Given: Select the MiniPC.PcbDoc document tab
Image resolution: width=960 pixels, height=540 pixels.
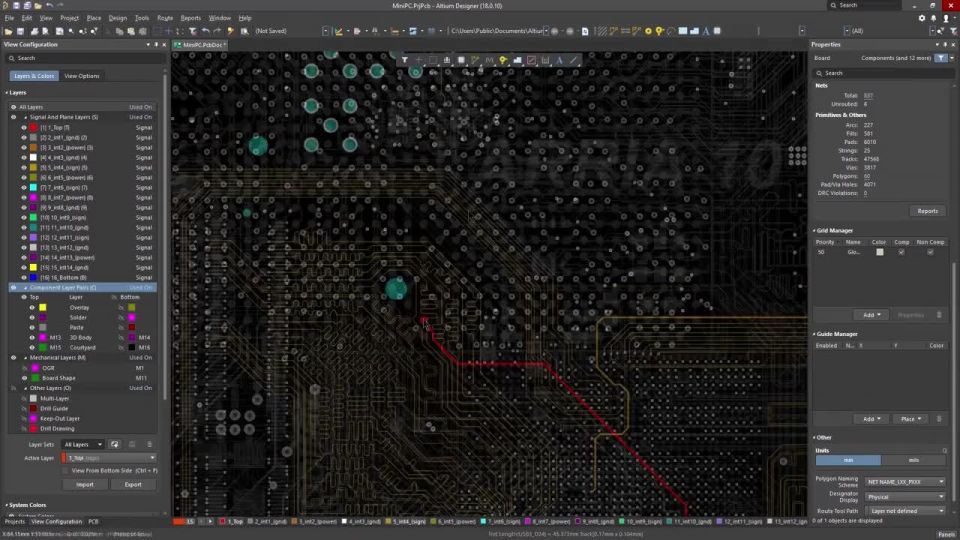Looking at the screenshot, I should (201, 45).
